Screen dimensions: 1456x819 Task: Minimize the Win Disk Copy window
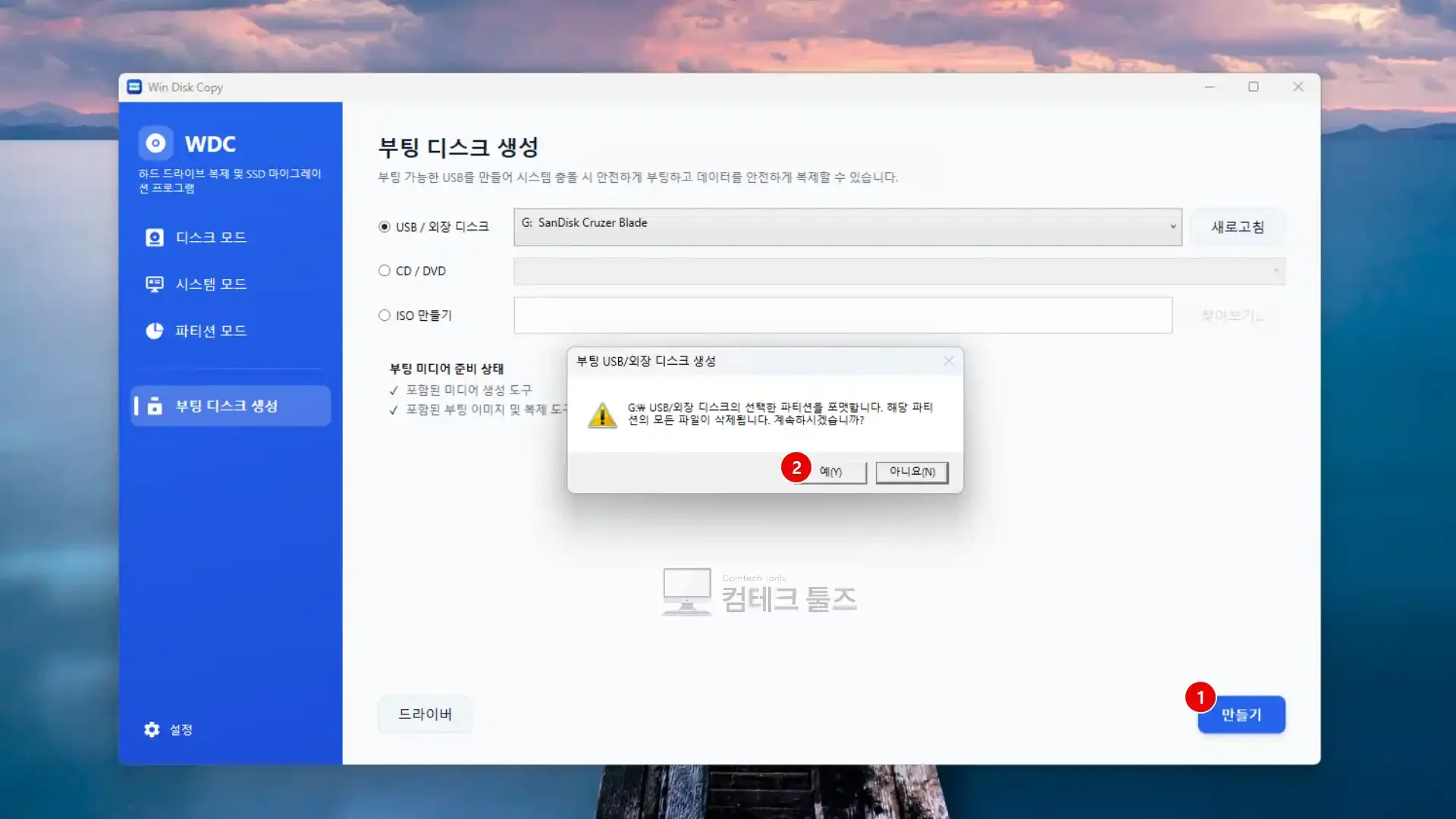click(x=1210, y=87)
